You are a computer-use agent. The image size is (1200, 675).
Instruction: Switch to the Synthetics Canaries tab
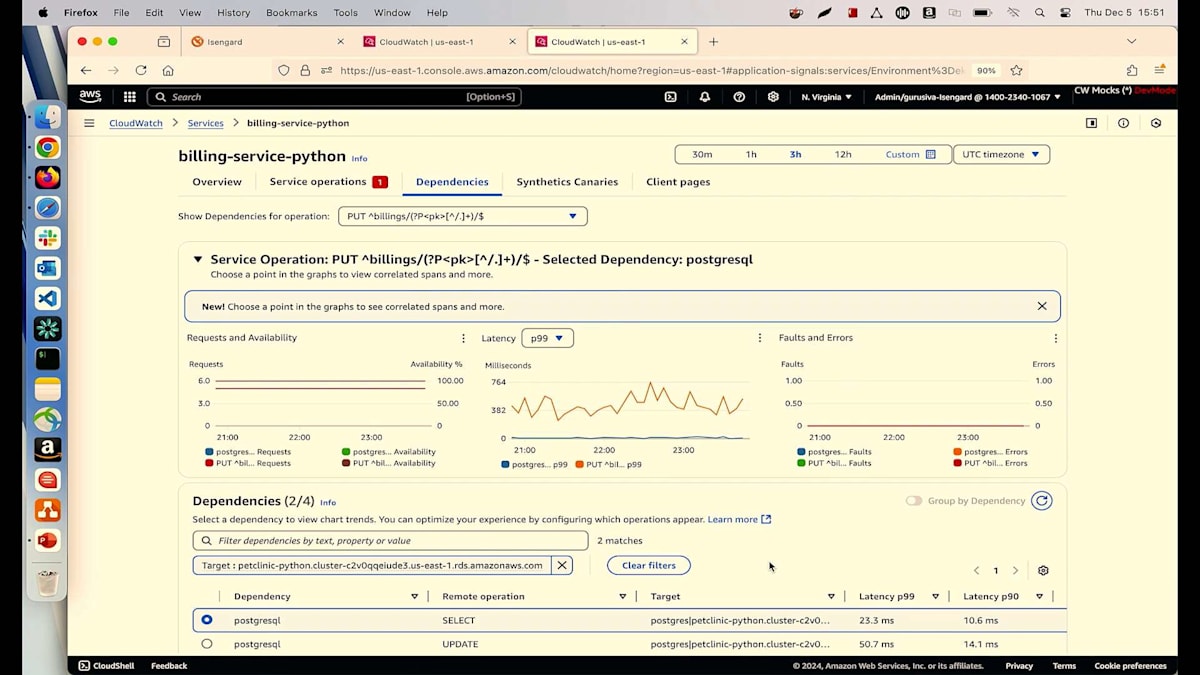coord(567,182)
